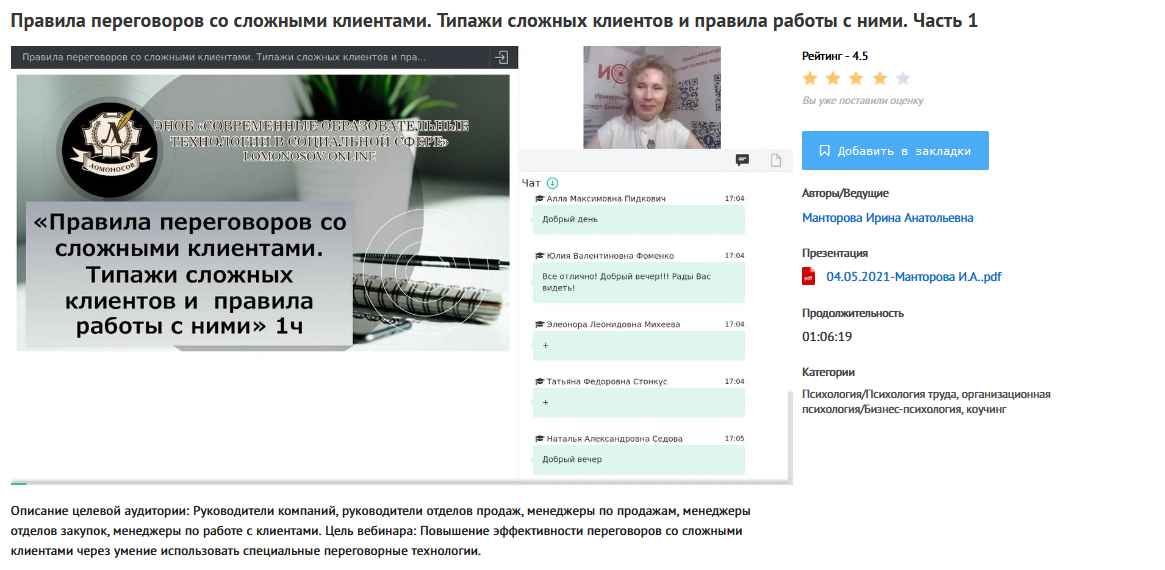1165x570 pixels.
Task: Click the first rating star
Action: coord(810,78)
